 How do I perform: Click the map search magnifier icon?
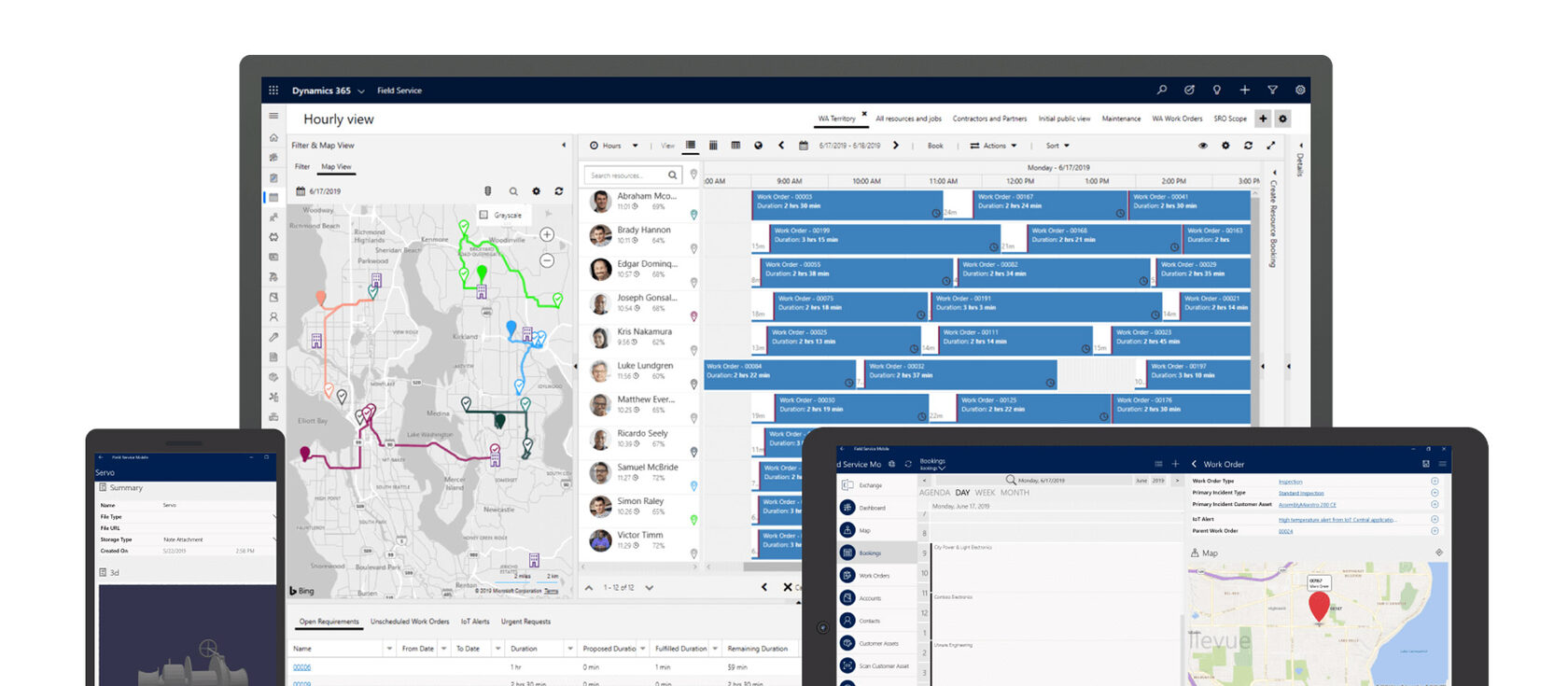513,191
